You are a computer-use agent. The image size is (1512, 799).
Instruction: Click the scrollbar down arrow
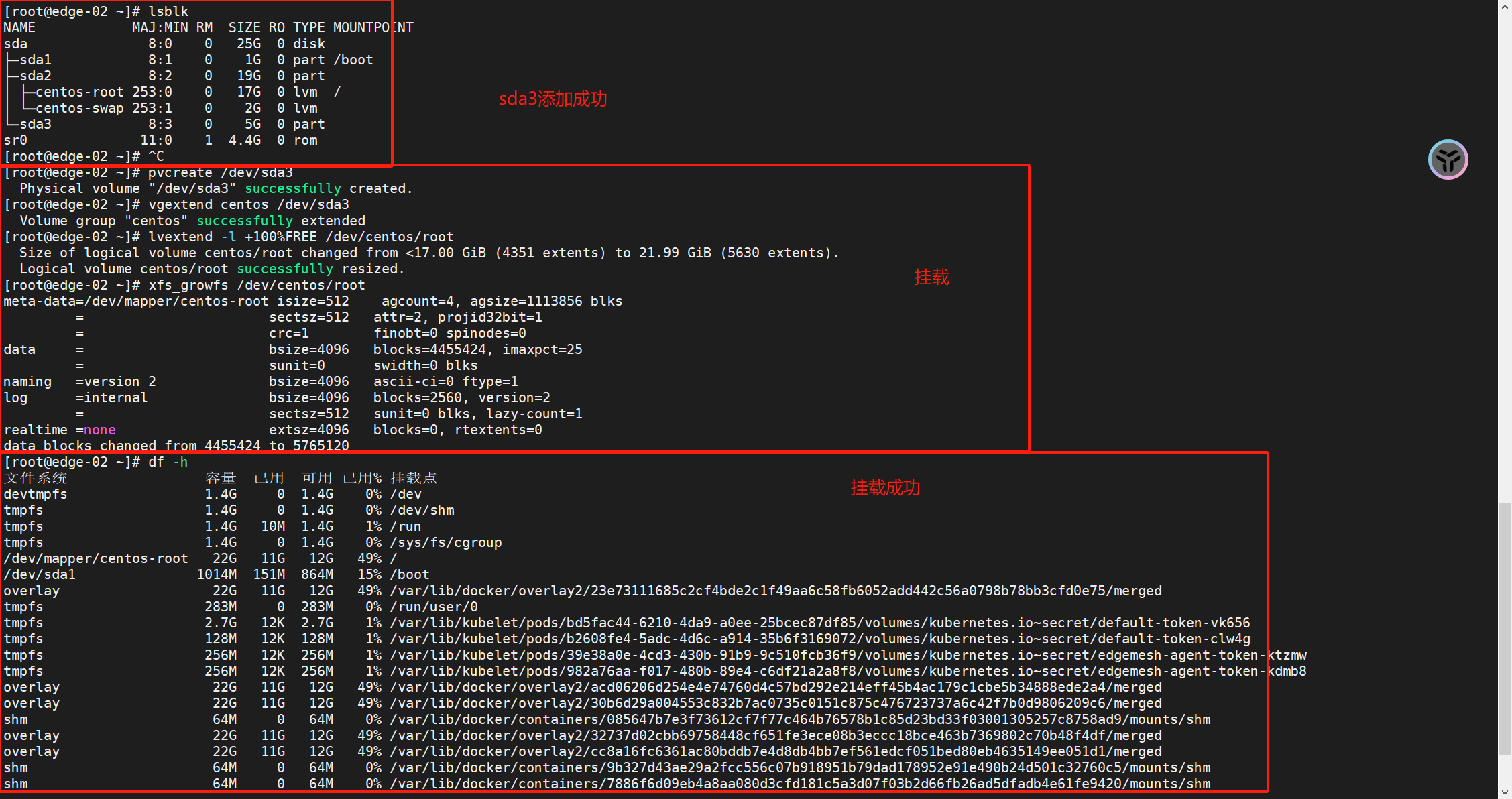click(x=1505, y=793)
